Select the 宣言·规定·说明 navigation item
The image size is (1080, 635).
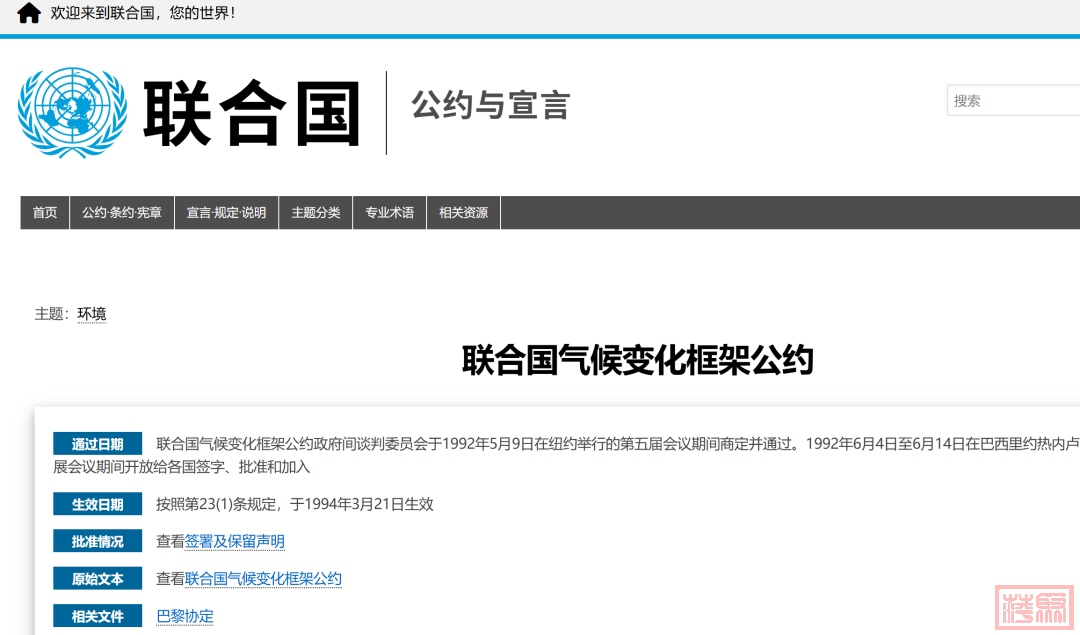(x=226, y=213)
